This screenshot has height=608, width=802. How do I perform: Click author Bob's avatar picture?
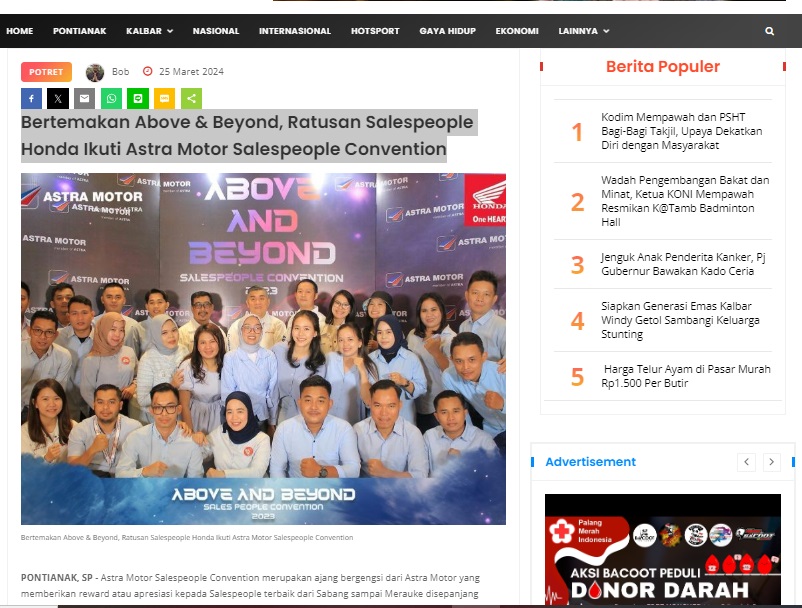tap(95, 73)
